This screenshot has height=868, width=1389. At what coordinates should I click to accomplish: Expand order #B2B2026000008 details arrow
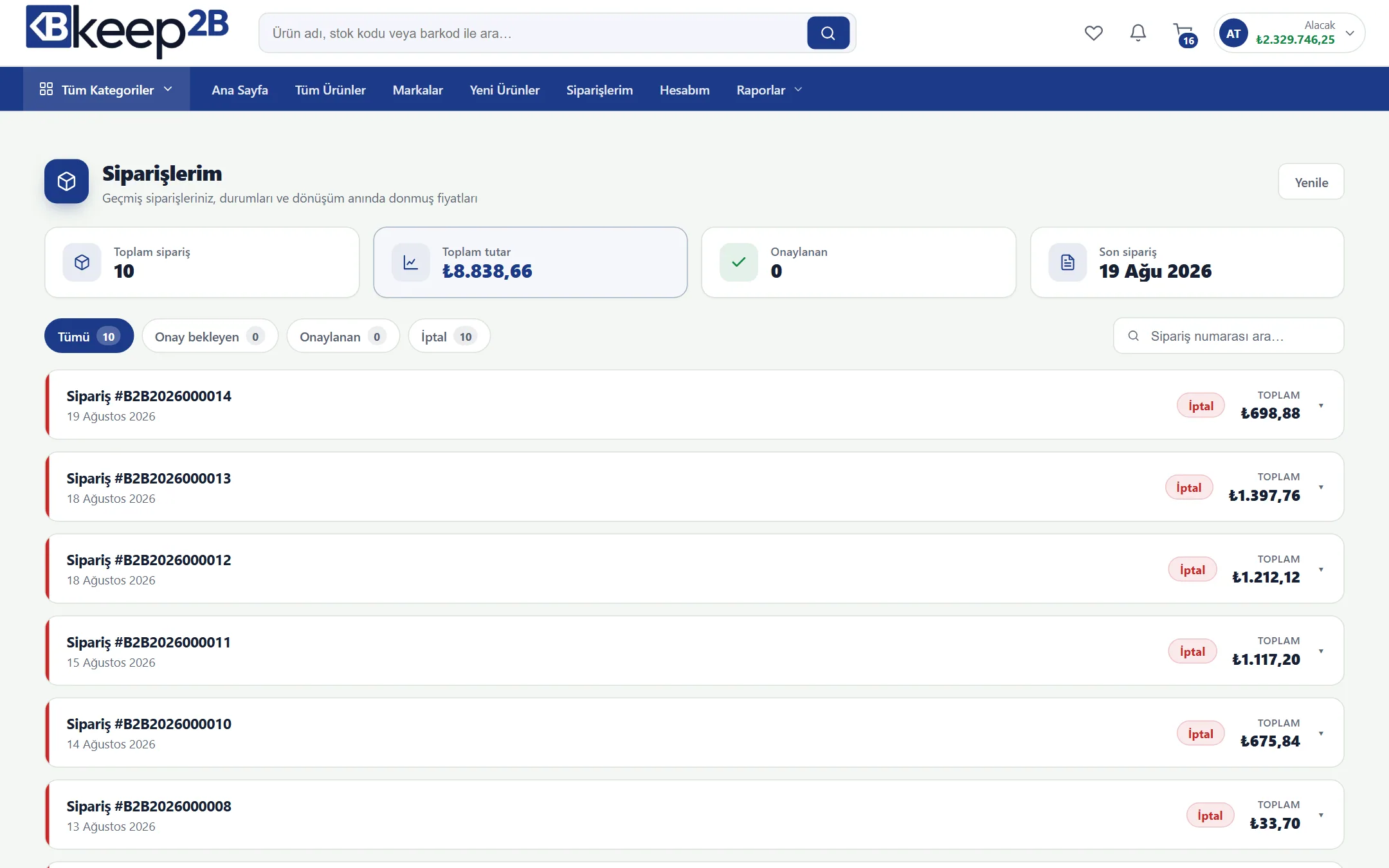click(1321, 815)
